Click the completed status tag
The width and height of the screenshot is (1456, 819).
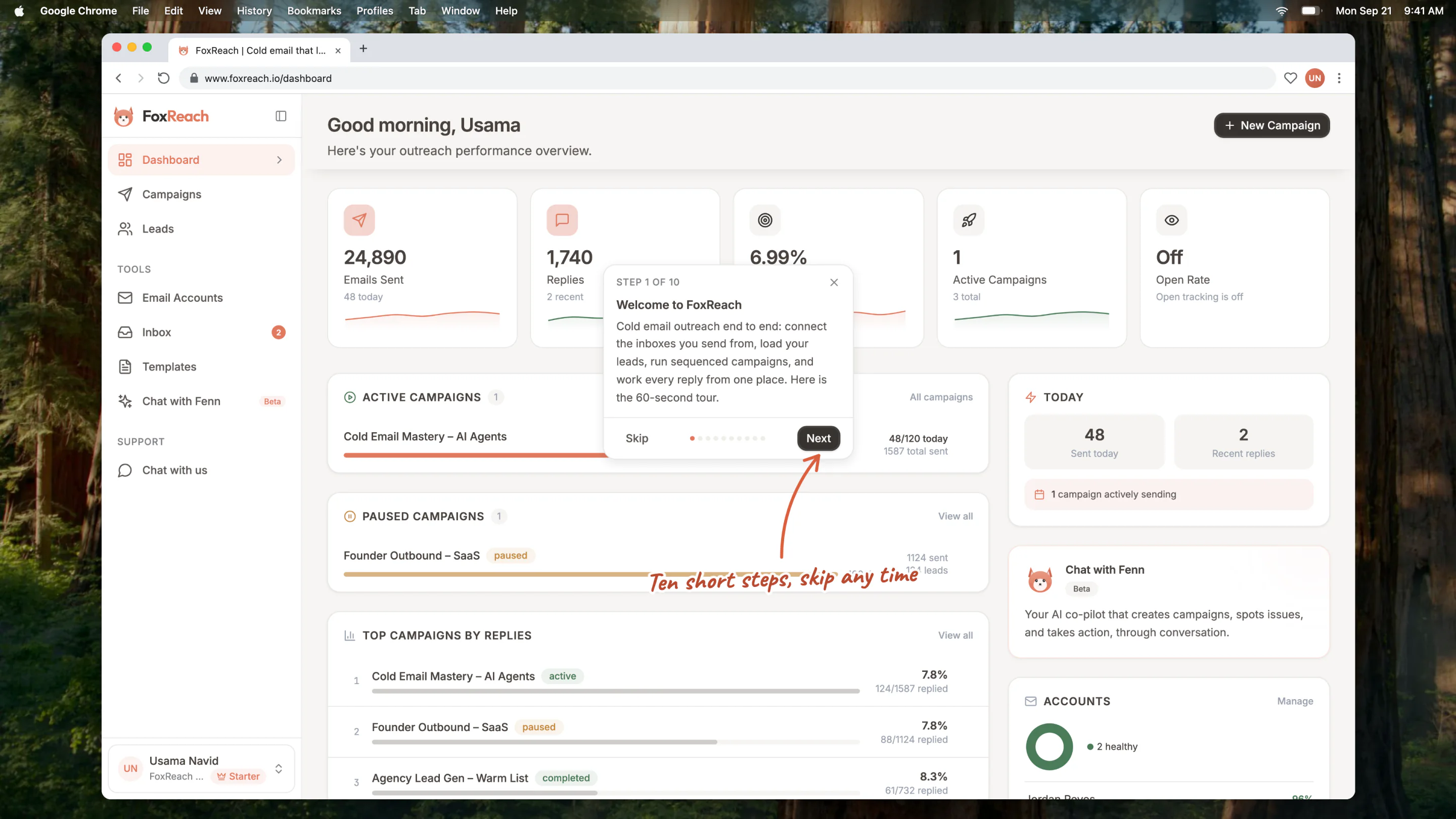[x=566, y=779]
